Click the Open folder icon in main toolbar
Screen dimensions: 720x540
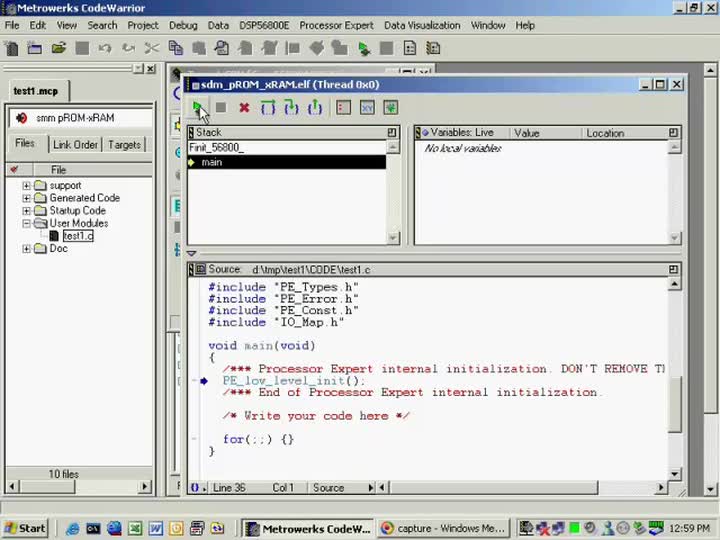pyautogui.click(x=58, y=48)
